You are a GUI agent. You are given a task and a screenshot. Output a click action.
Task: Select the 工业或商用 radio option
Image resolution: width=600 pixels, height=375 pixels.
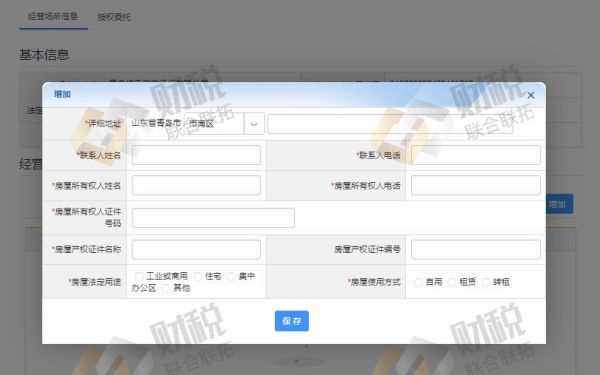pyautogui.click(x=139, y=276)
